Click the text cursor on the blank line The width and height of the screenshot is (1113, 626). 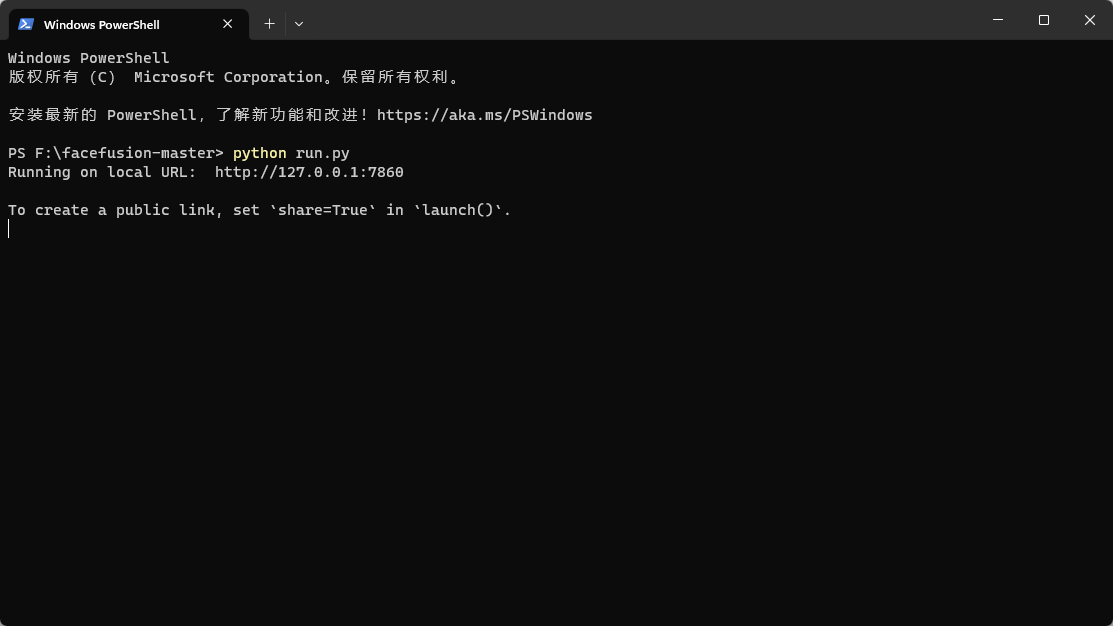pos(9,229)
